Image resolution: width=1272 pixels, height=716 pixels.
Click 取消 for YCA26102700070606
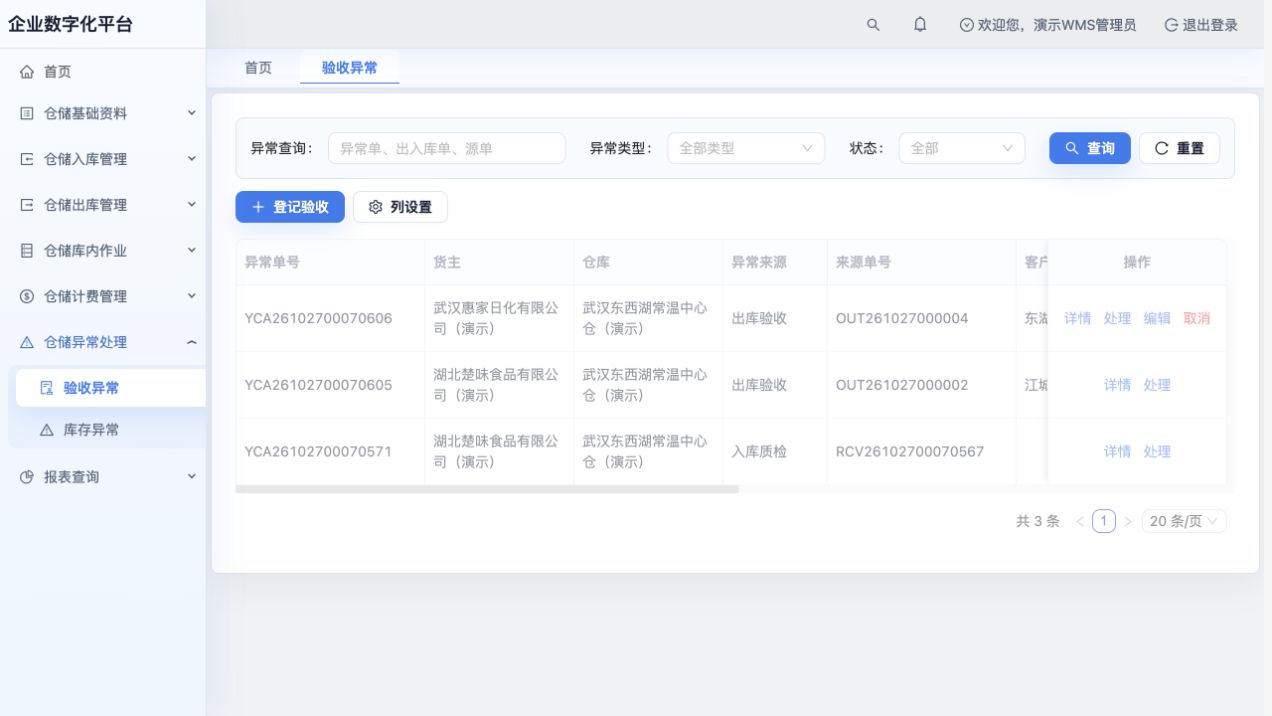coord(1197,318)
